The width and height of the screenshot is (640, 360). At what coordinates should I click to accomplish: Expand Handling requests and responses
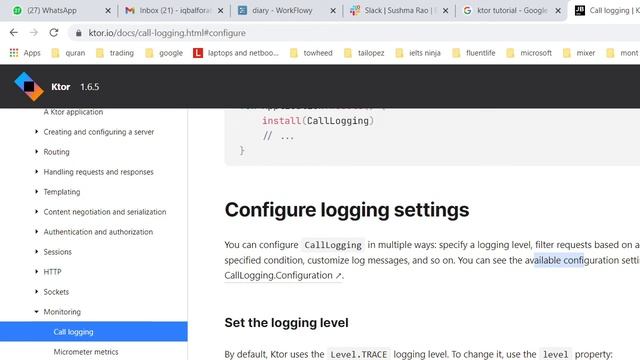[36, 171]
